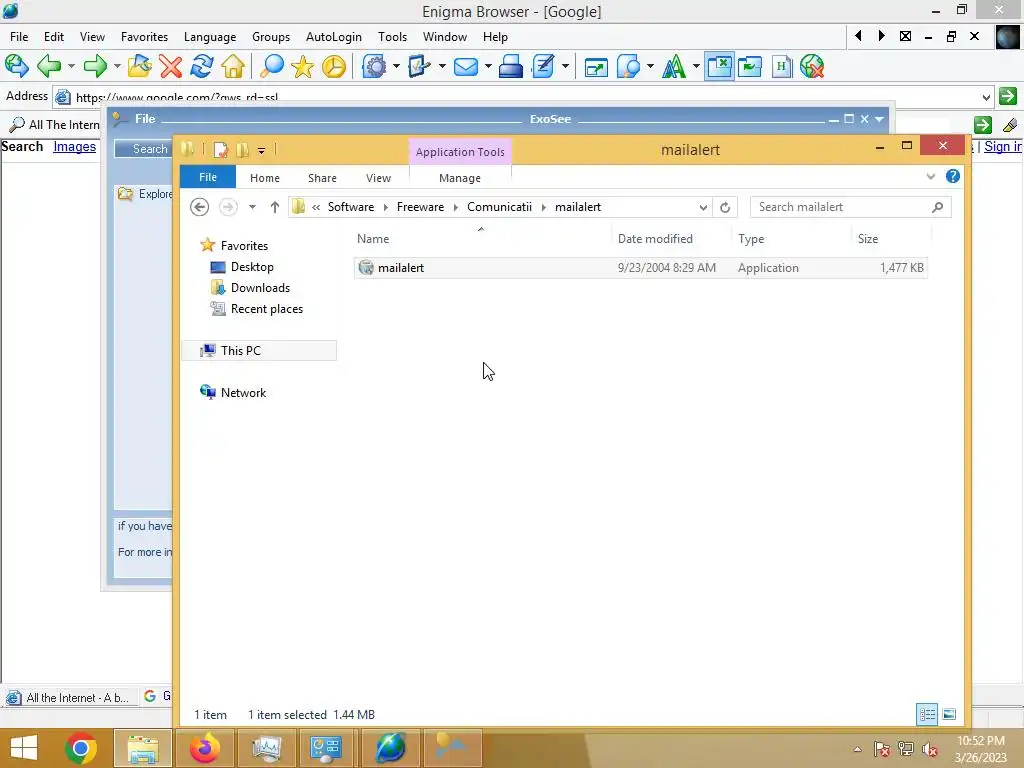Click the globe with red X icon
This screenshot has width=1024, height=768.
[x=812, y=66]
